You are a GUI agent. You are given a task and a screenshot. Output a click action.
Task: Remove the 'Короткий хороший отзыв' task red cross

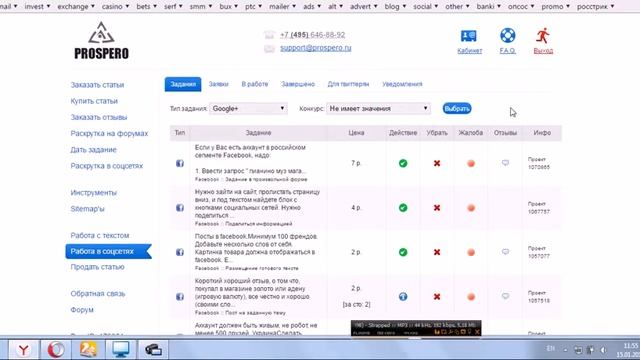coord(437,297)
